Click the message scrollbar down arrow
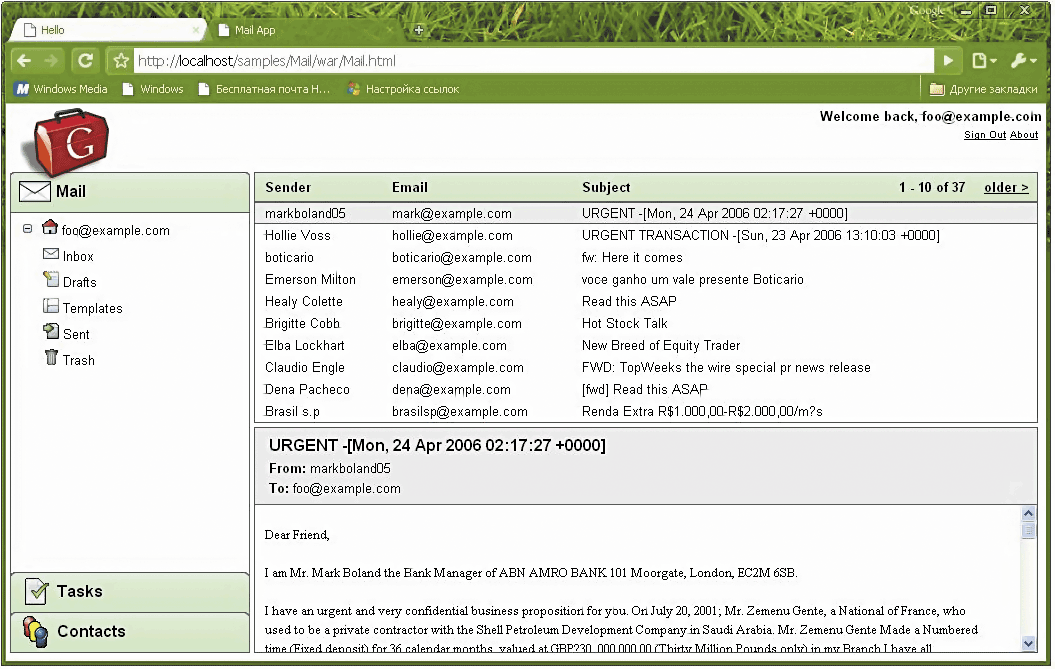Viewport: 1055px width, 669px height. (x=1028, y=644)
